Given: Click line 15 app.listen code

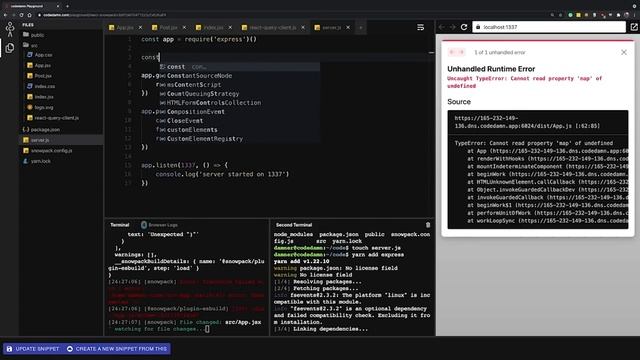Looking at the screenshot, I should tap(184, 165).
